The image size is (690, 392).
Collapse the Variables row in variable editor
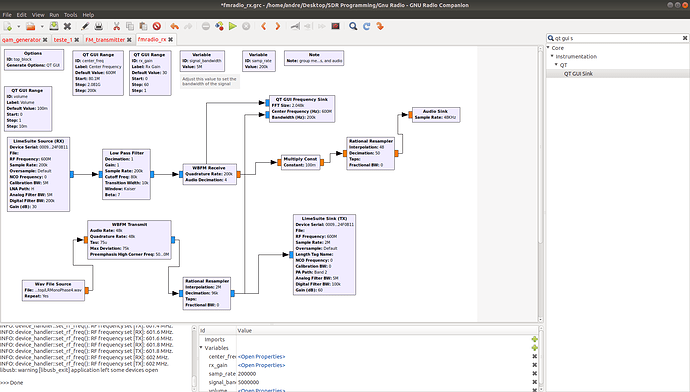coord(201,348)
